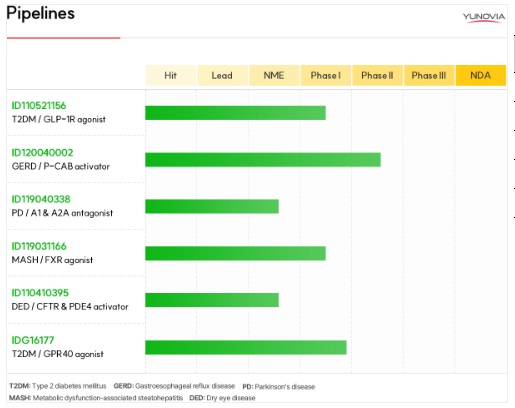Image resolution: width=515 pixels, height=408 pixels.
Task: Open pipeline ID119031166 link
Action: coord(39,246)
